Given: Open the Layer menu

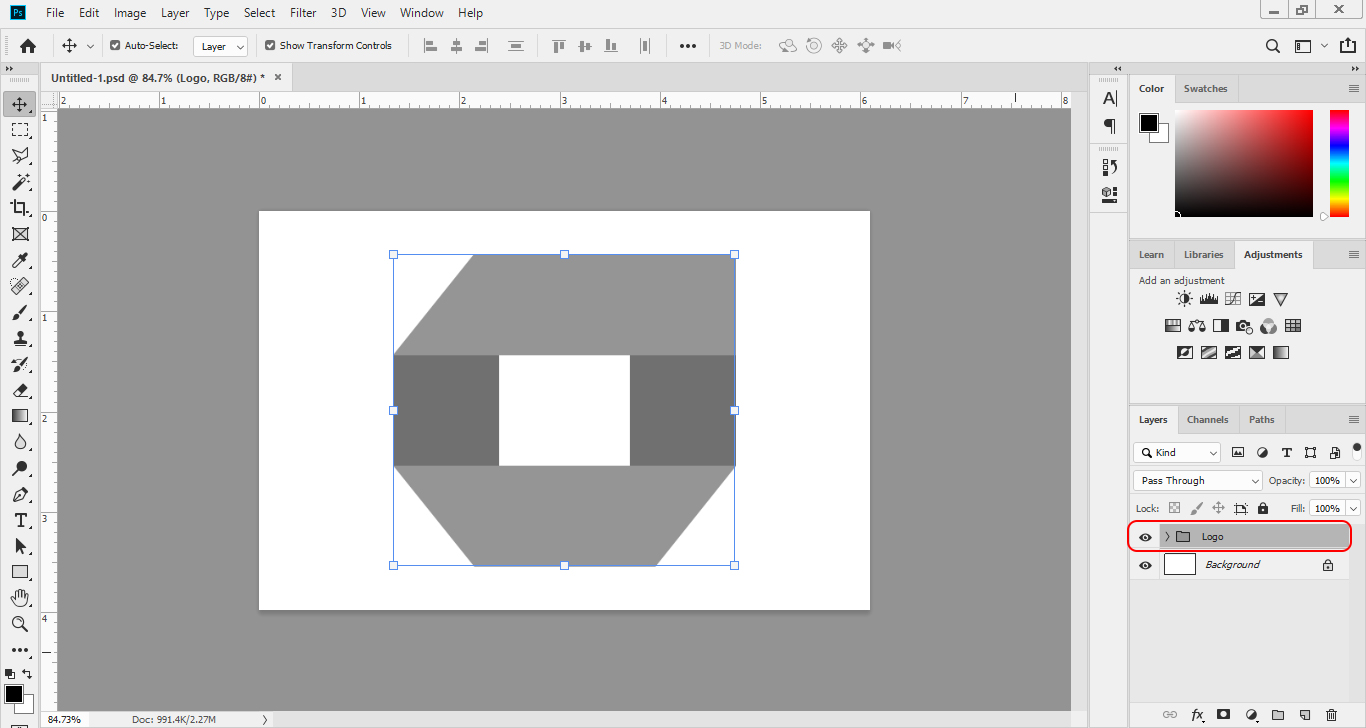Looking at the screenshot, I should tap(175, 13).
